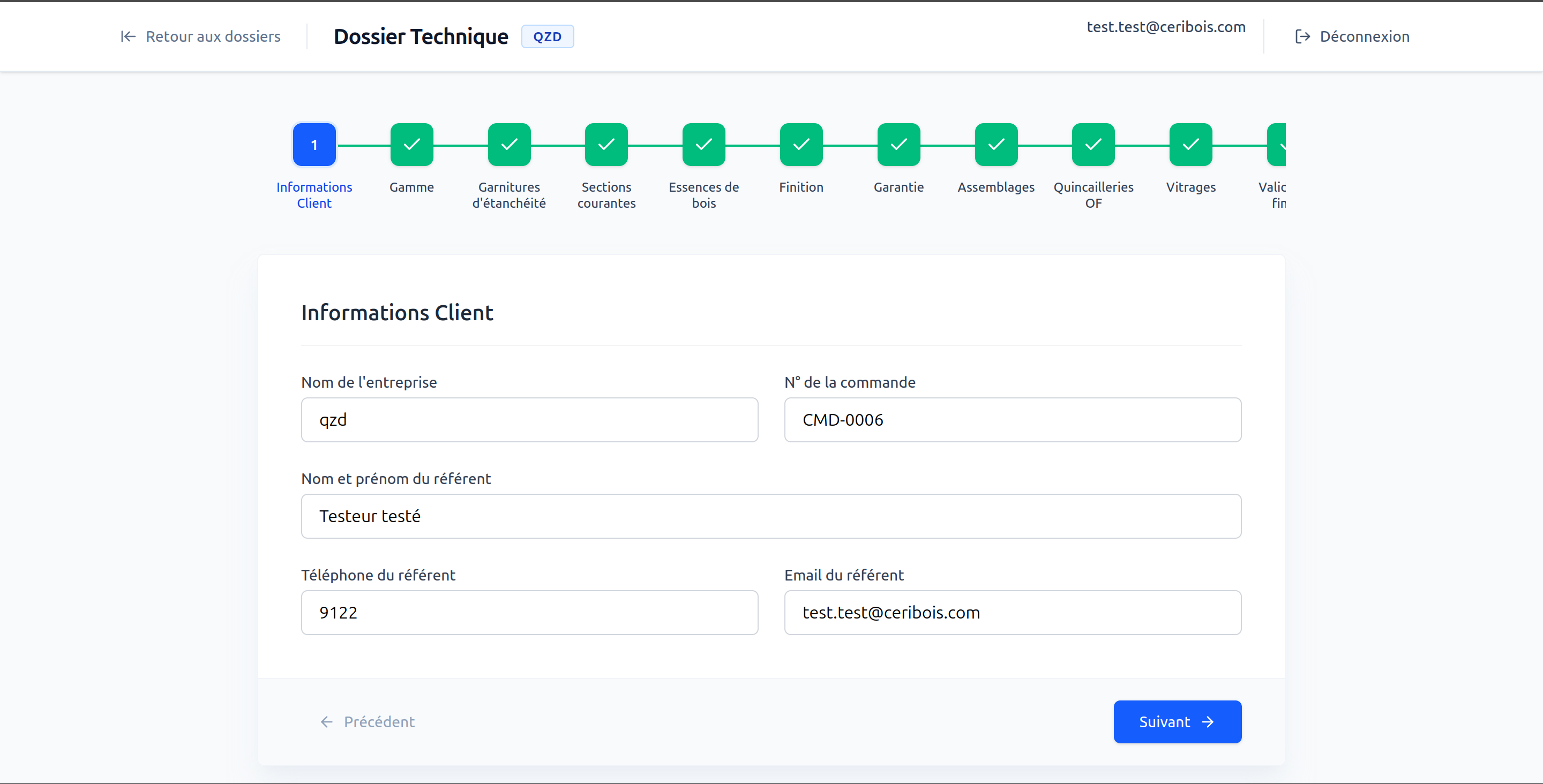
Task: Select the Vitrages step checkmark icon
Action: pyautogui.click(x=1191, y=145)
